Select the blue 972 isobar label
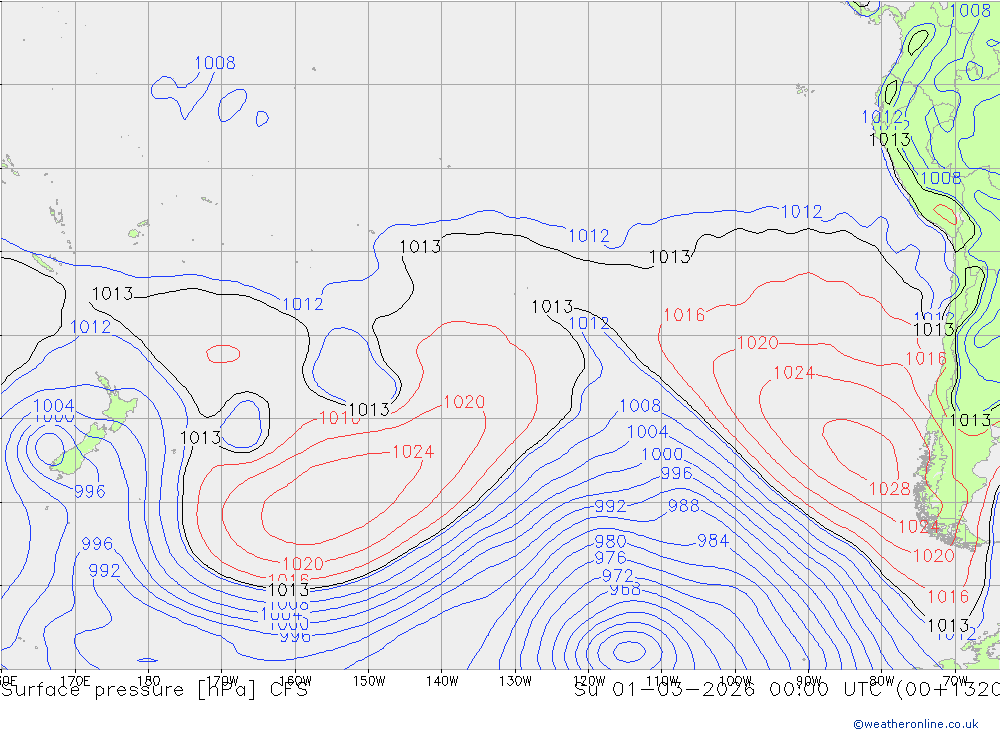 617,575
